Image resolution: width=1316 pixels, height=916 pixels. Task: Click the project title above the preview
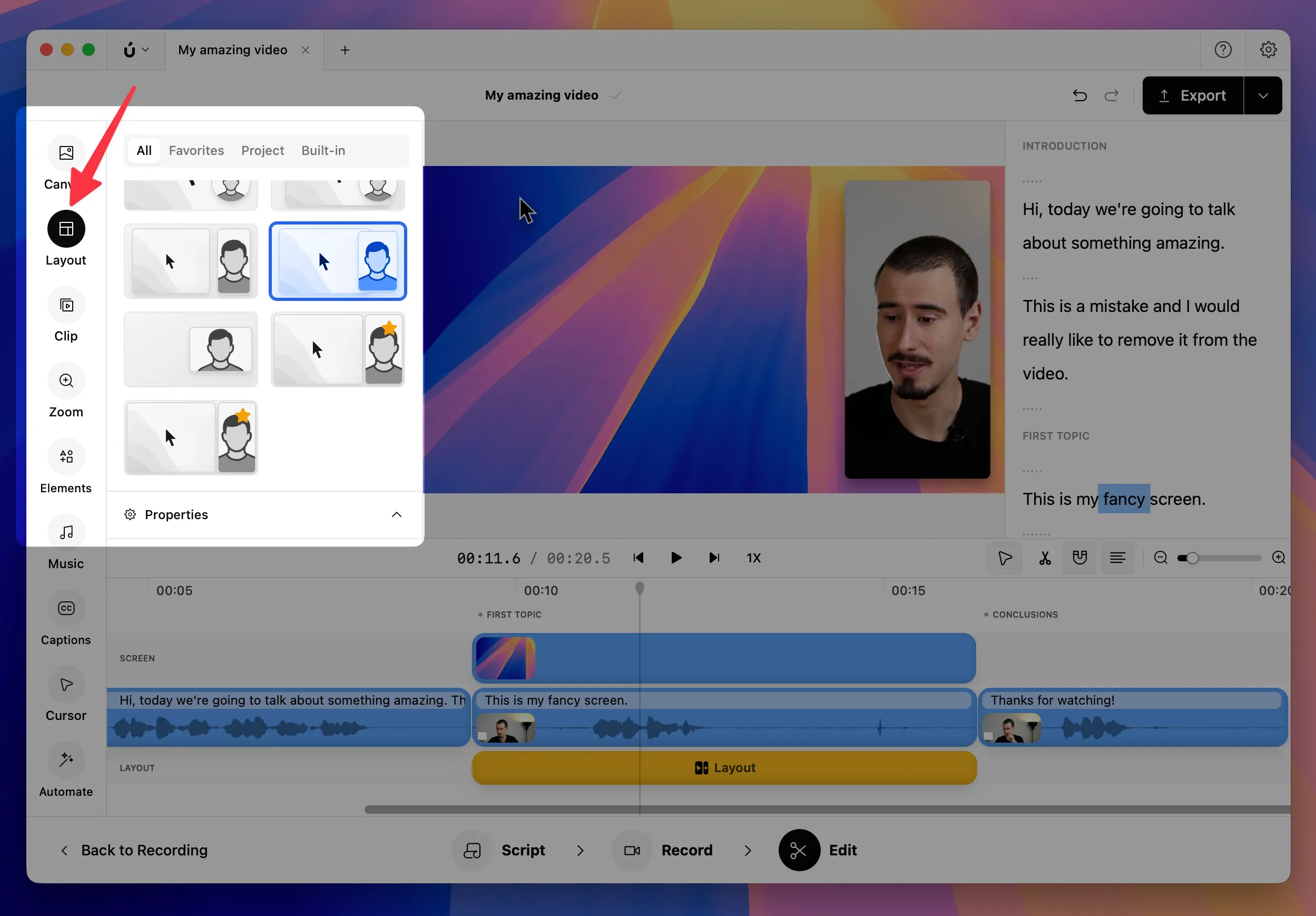click(x=541, y=95)
